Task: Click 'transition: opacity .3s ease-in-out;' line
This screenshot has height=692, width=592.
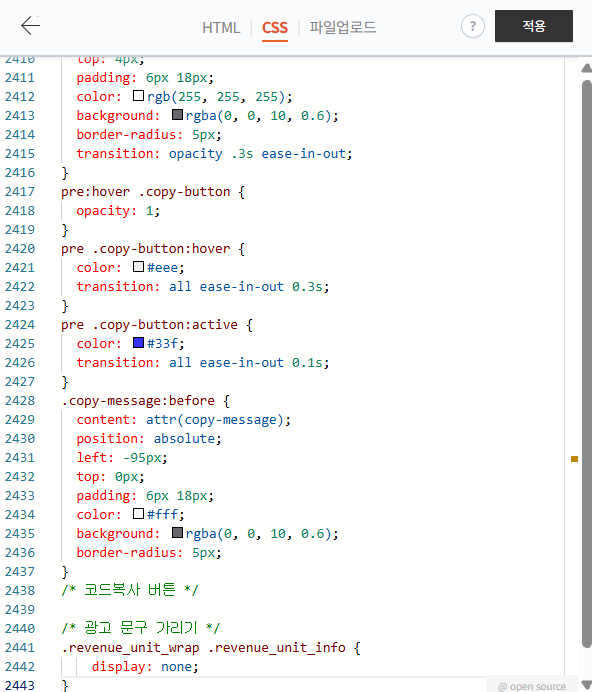Action: (214, 154)
